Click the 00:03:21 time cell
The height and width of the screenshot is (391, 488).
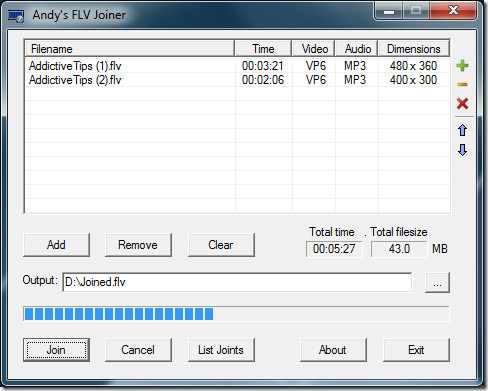[263, 66]
